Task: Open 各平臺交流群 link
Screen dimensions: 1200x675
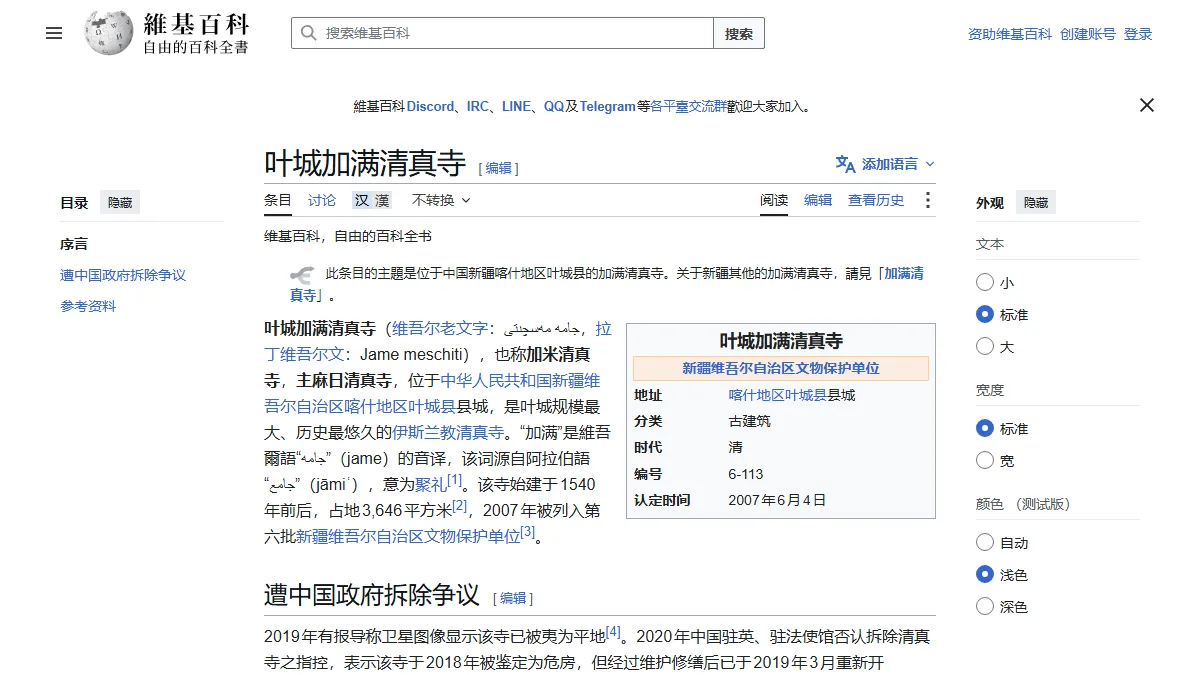Action: (688, 106)
